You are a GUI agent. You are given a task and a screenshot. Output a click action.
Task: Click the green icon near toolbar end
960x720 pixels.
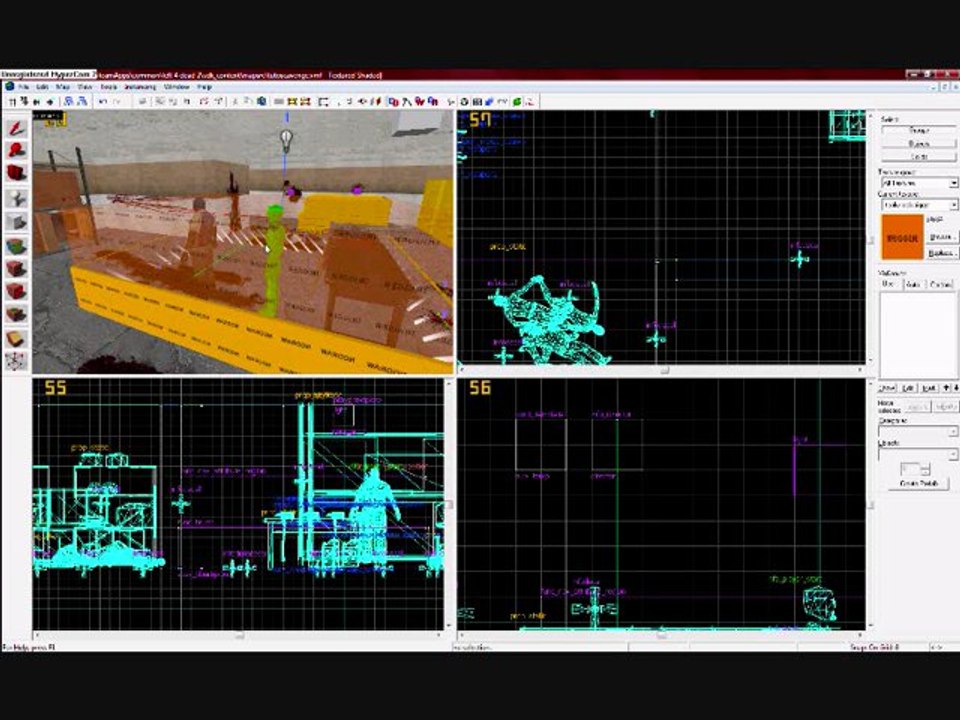coord(517,102)
